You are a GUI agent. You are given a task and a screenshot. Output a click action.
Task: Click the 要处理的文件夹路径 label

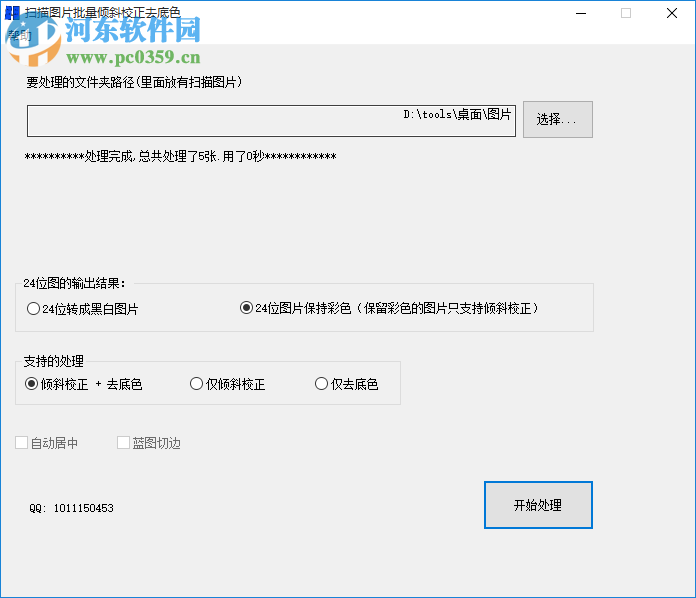tap(134, 82)
